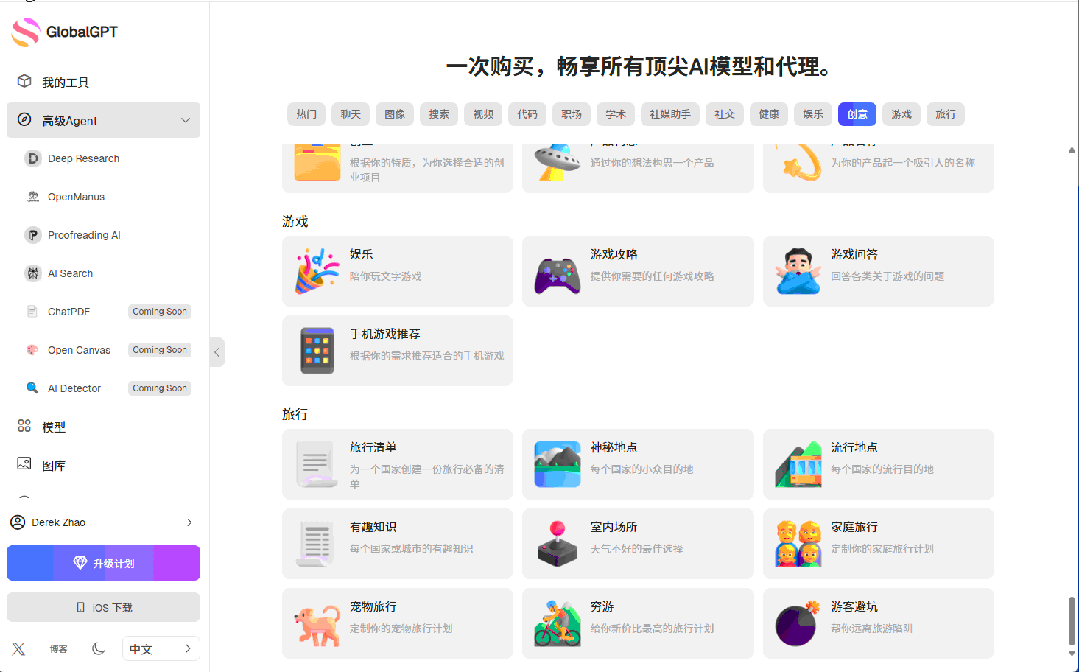Open the 中文 language selector
Image resolution: width=1079 pixels, height=672 pixels.
pyautogui.click(x=160, y=648)
